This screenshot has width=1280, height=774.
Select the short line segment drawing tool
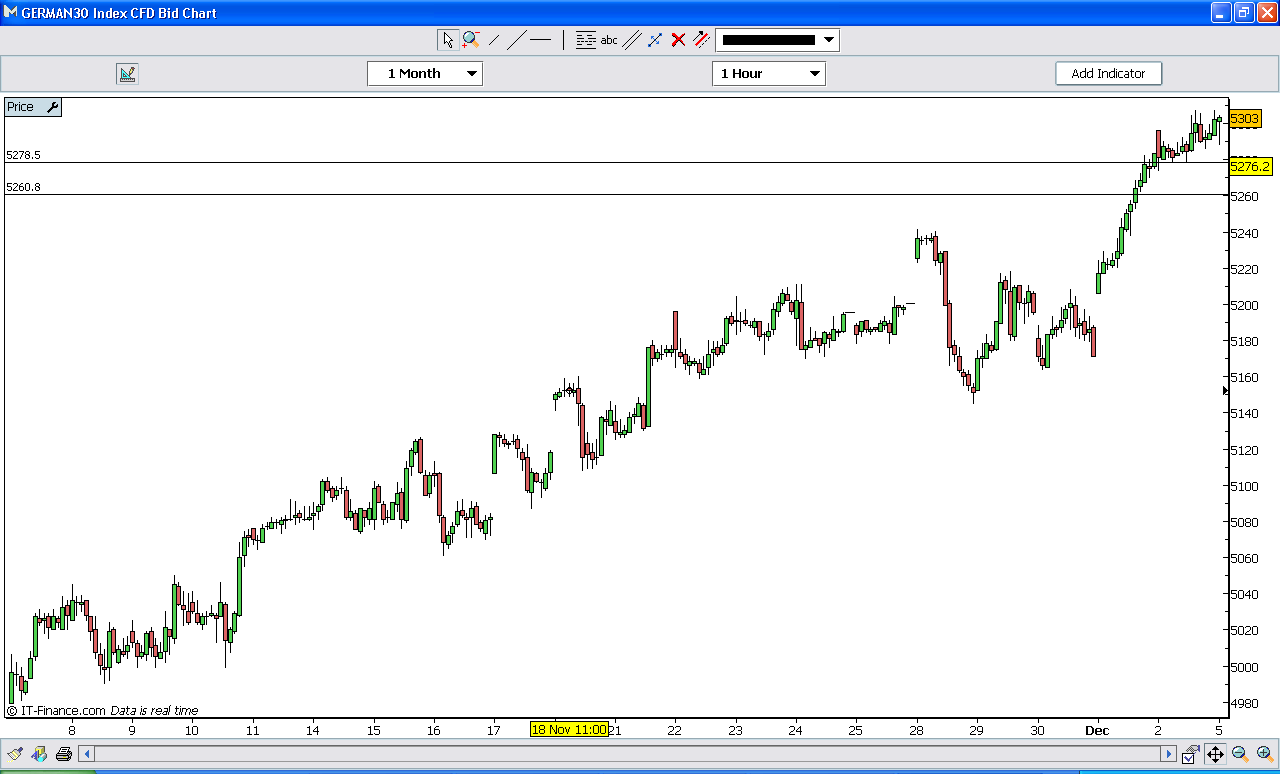(x=494, y=40)
